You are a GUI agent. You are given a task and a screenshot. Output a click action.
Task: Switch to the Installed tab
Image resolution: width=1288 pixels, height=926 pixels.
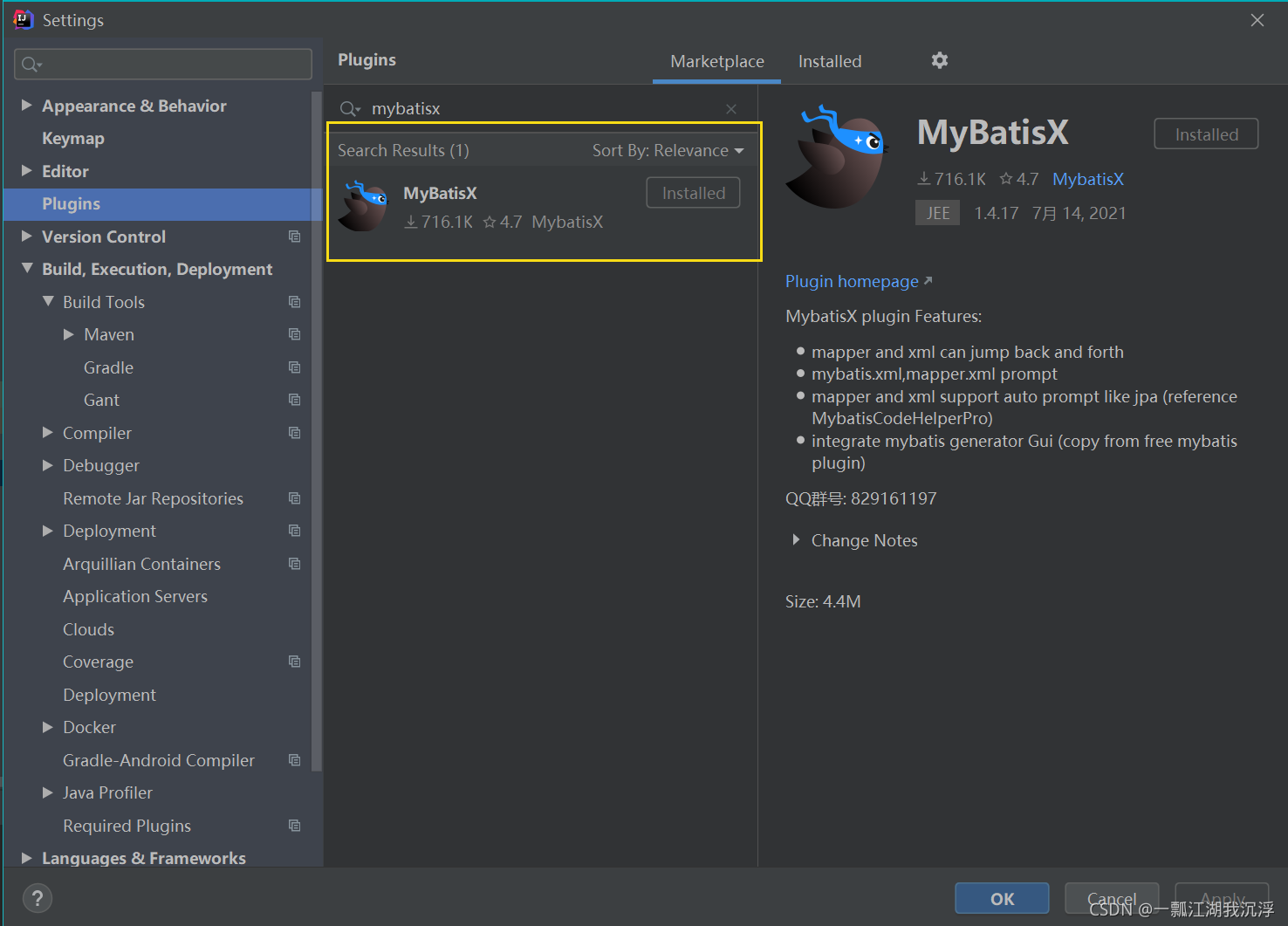830,61
